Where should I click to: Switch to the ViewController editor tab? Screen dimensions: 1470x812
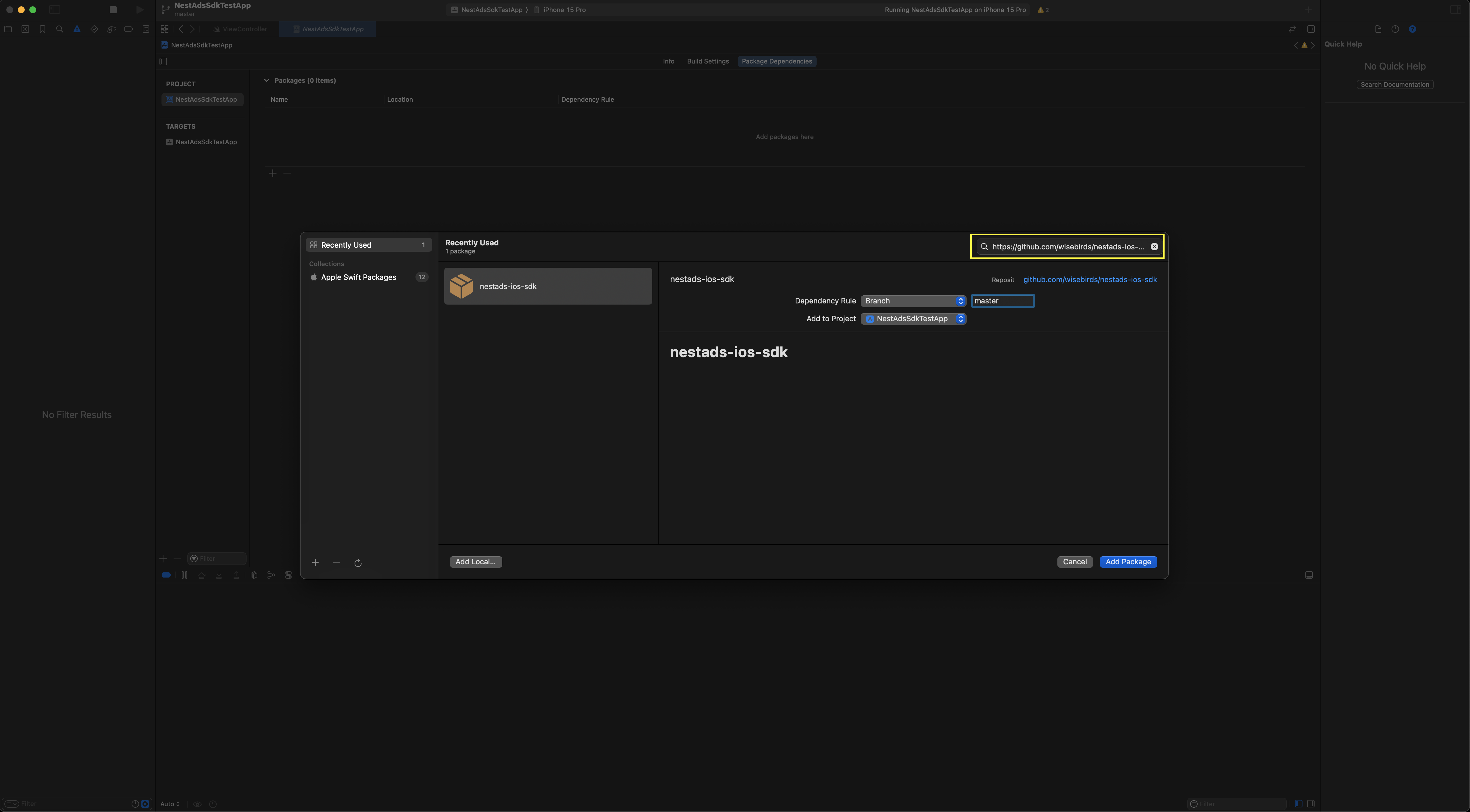244,29
